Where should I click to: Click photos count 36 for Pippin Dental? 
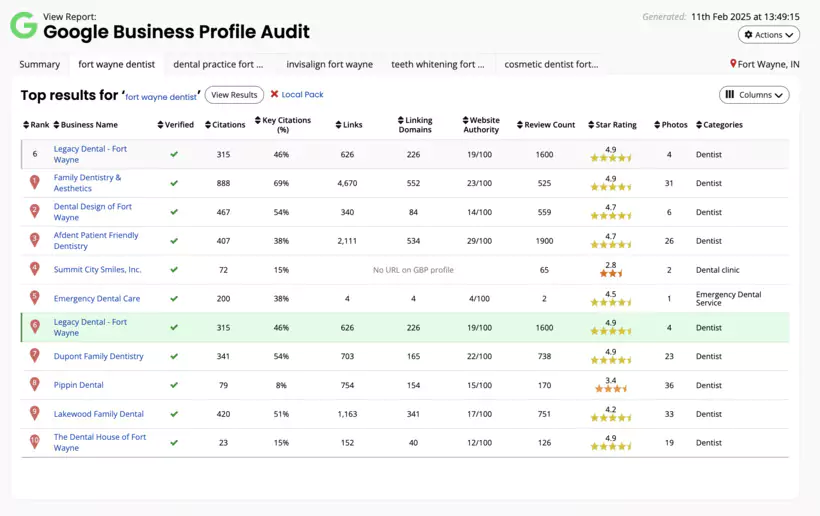click(669, 385)
